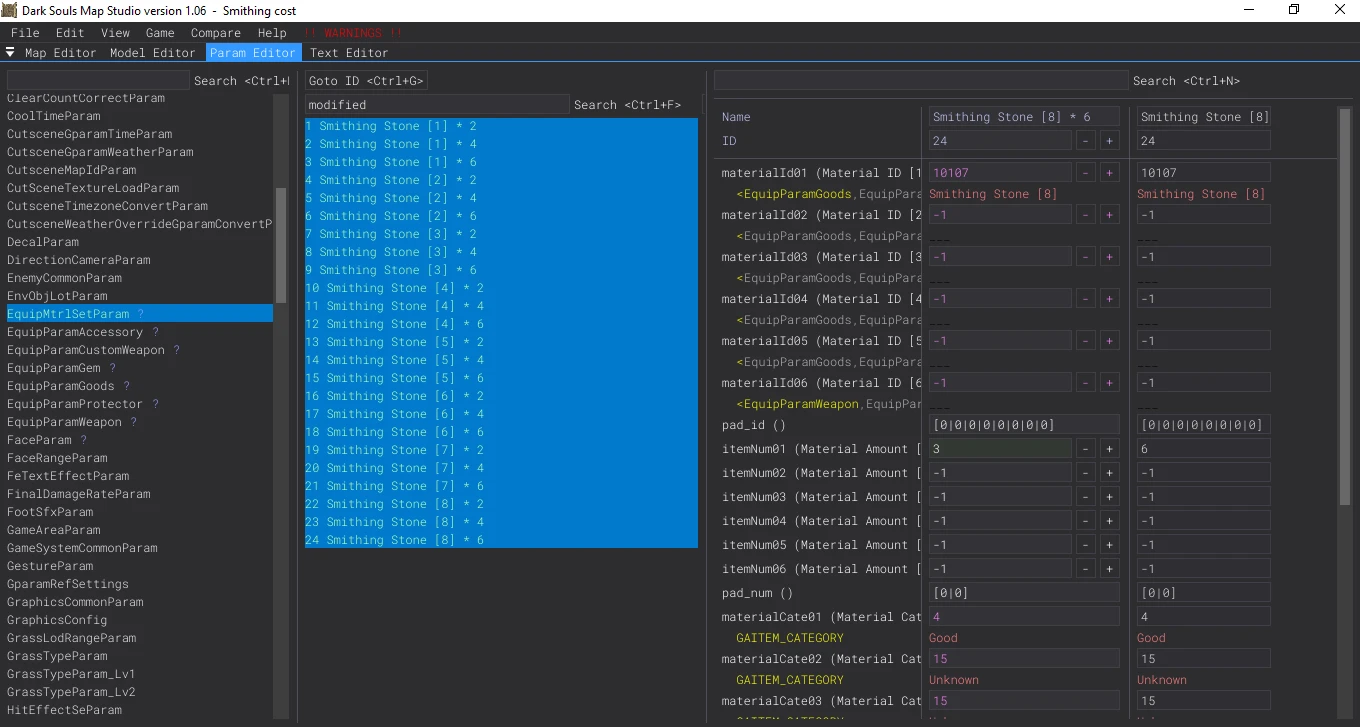Increment materialId01 with its plus button
1360x727 pixels.
(1109, 173)
